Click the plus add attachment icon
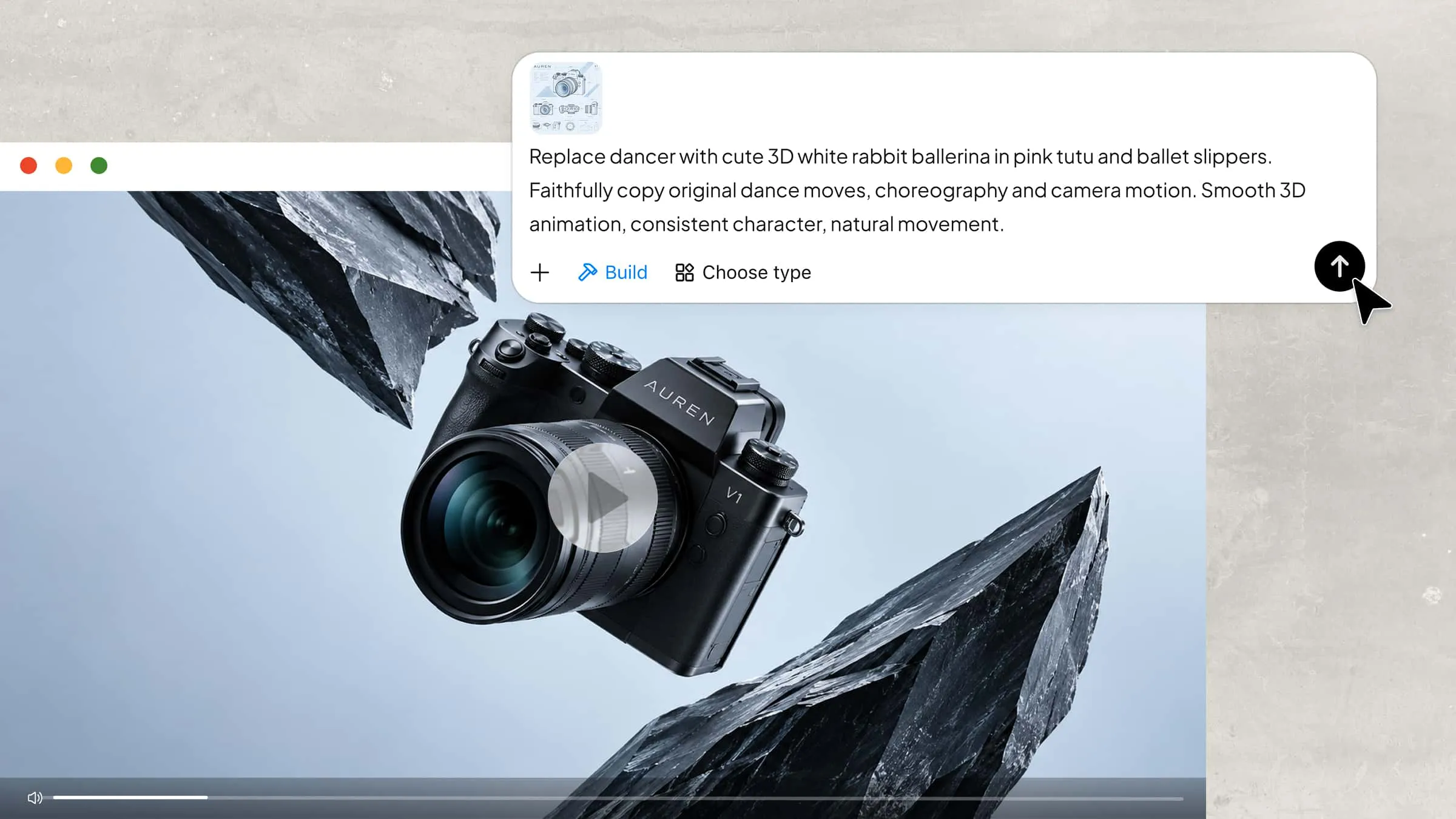1456x819 pixels. [x=539, y=272]
